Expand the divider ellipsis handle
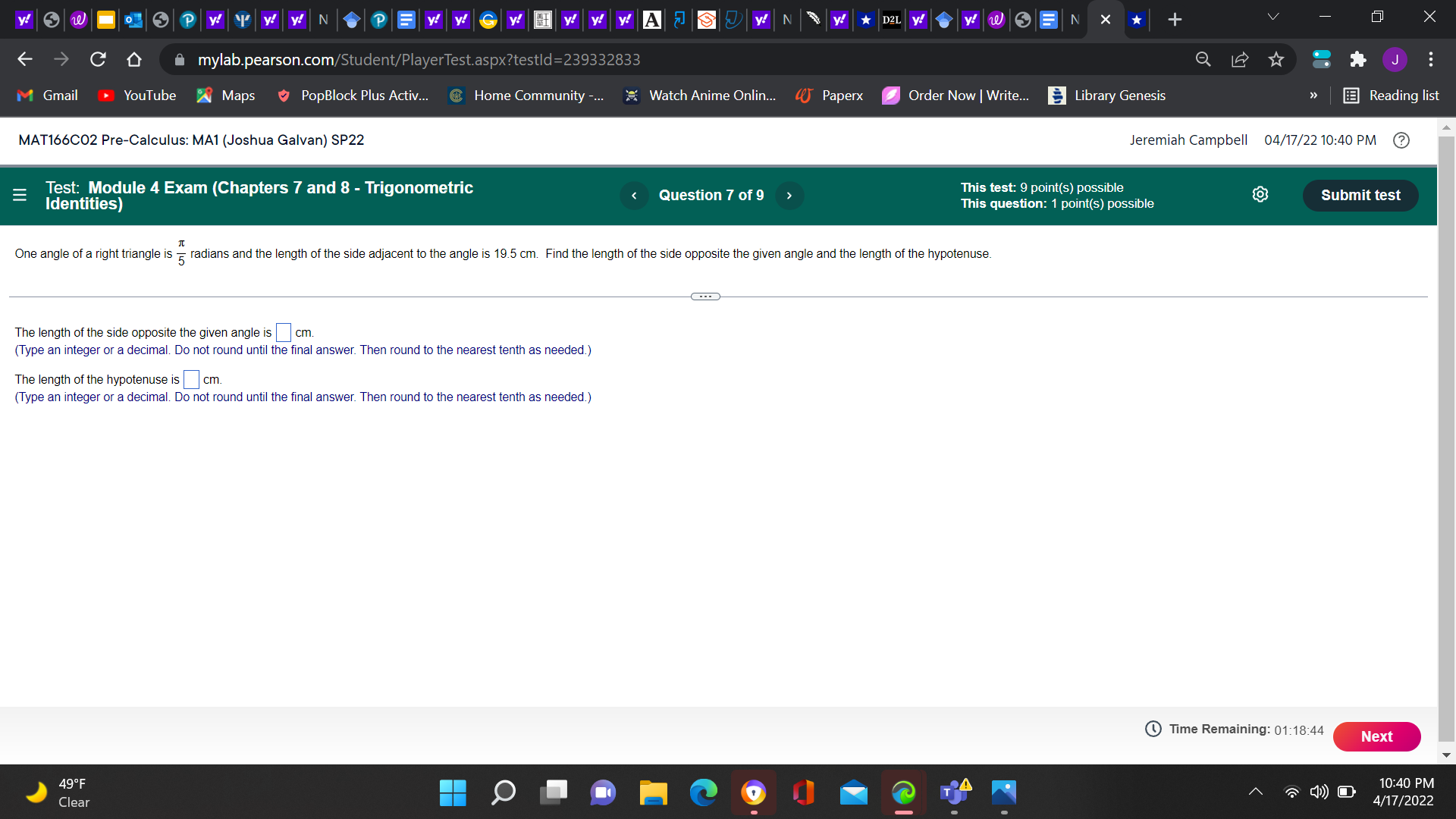The height and width of the screenshot is (819, 1456). pos(705,297)
